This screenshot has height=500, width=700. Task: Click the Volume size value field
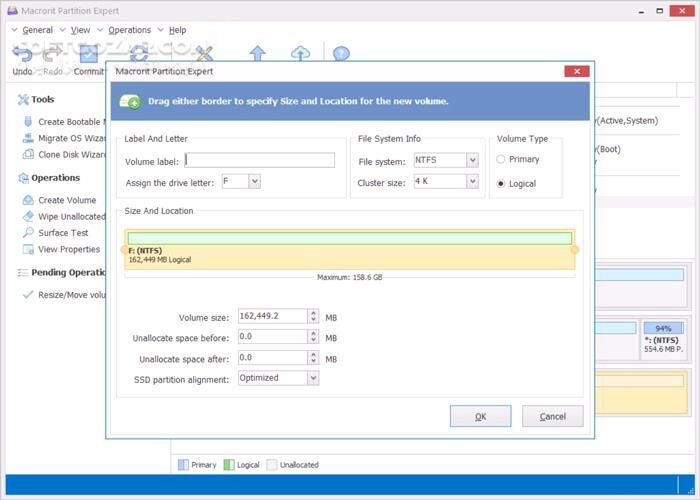(273, 316)
